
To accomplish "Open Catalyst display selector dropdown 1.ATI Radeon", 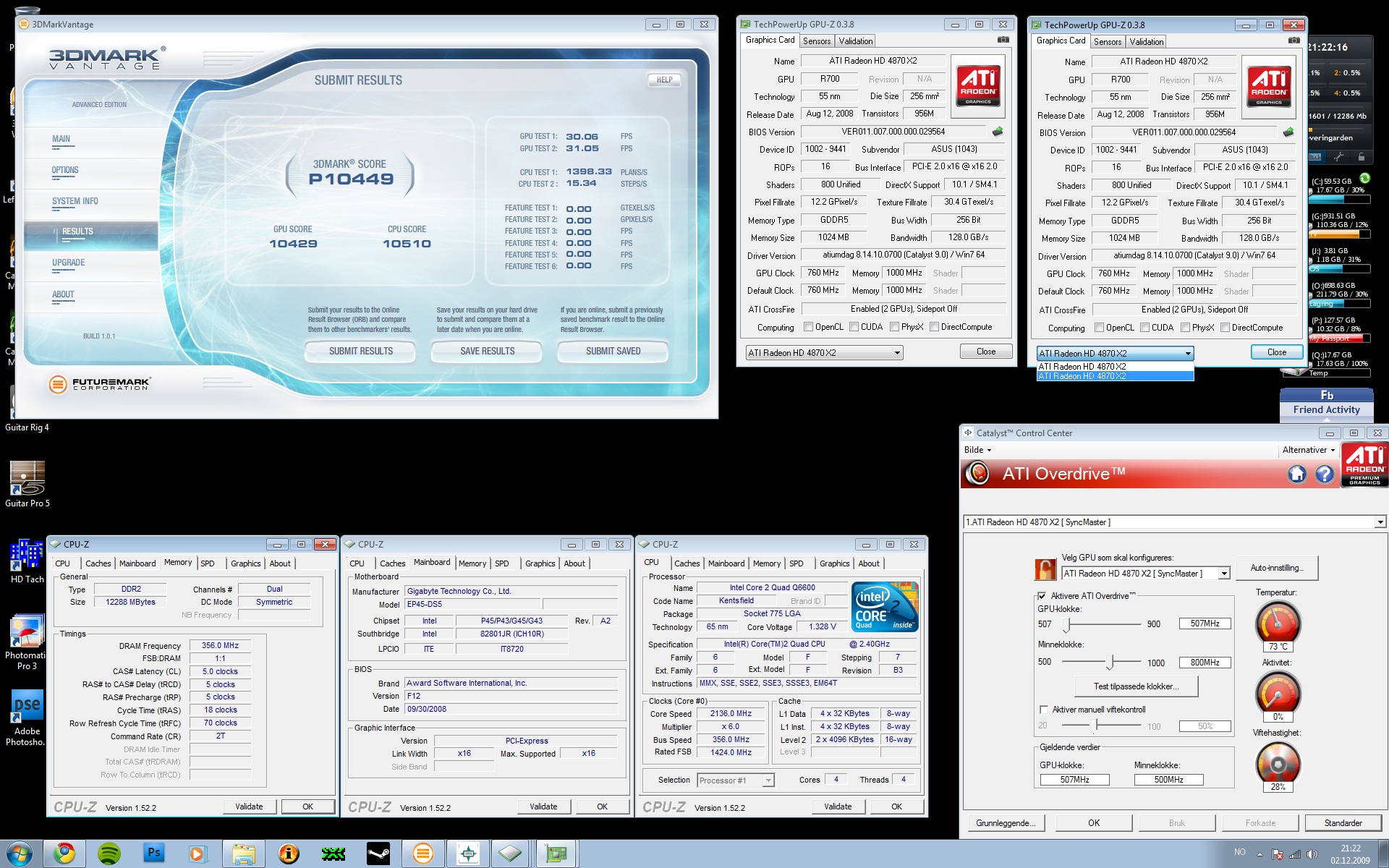I will tap(1175, 522).
